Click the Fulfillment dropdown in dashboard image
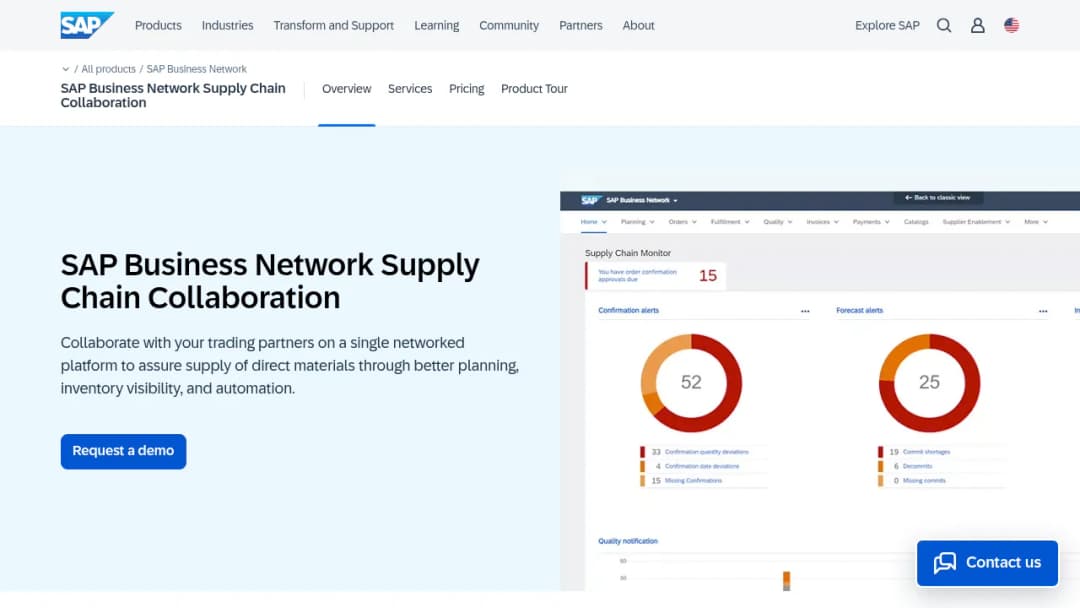The image size is (1080, 608). (729, 222)
